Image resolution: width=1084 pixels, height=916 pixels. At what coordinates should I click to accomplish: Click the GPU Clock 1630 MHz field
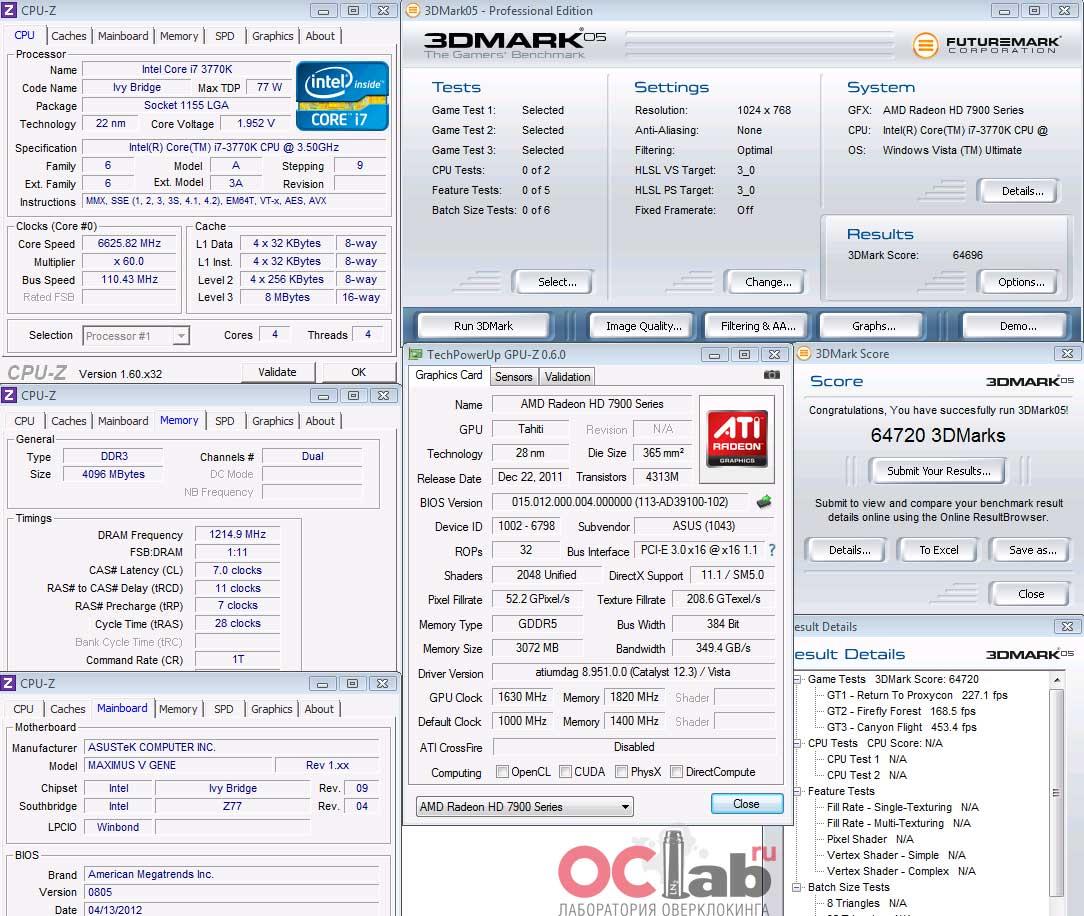[522, 697]
